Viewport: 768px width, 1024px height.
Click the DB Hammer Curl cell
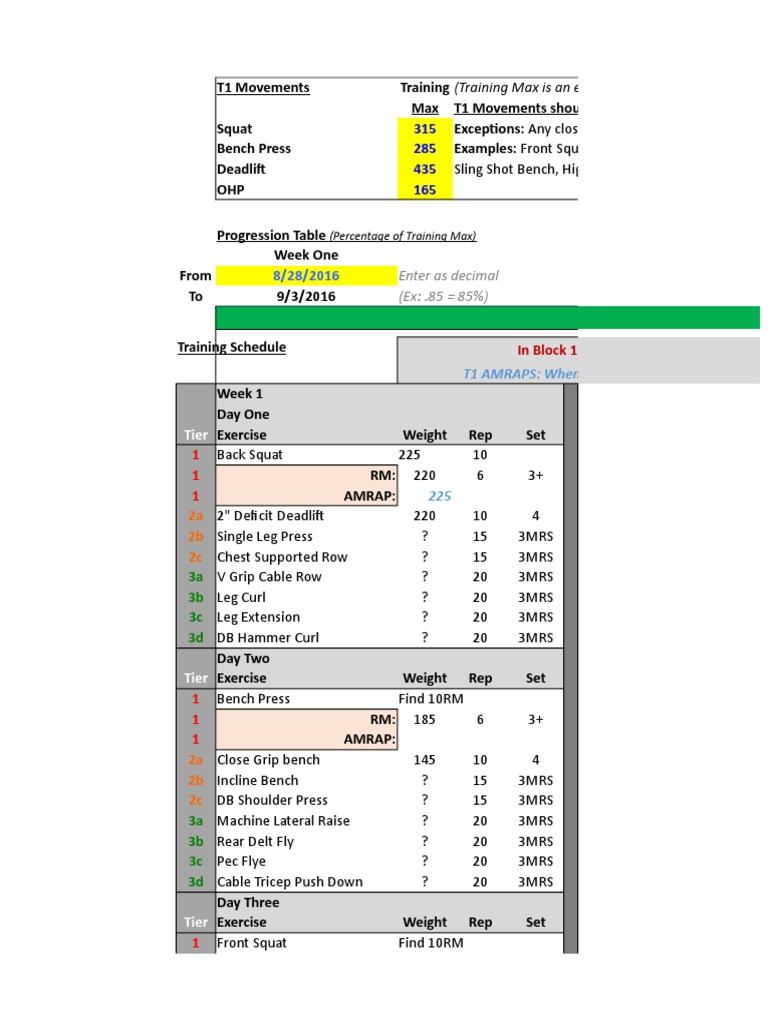click(306, 638)
